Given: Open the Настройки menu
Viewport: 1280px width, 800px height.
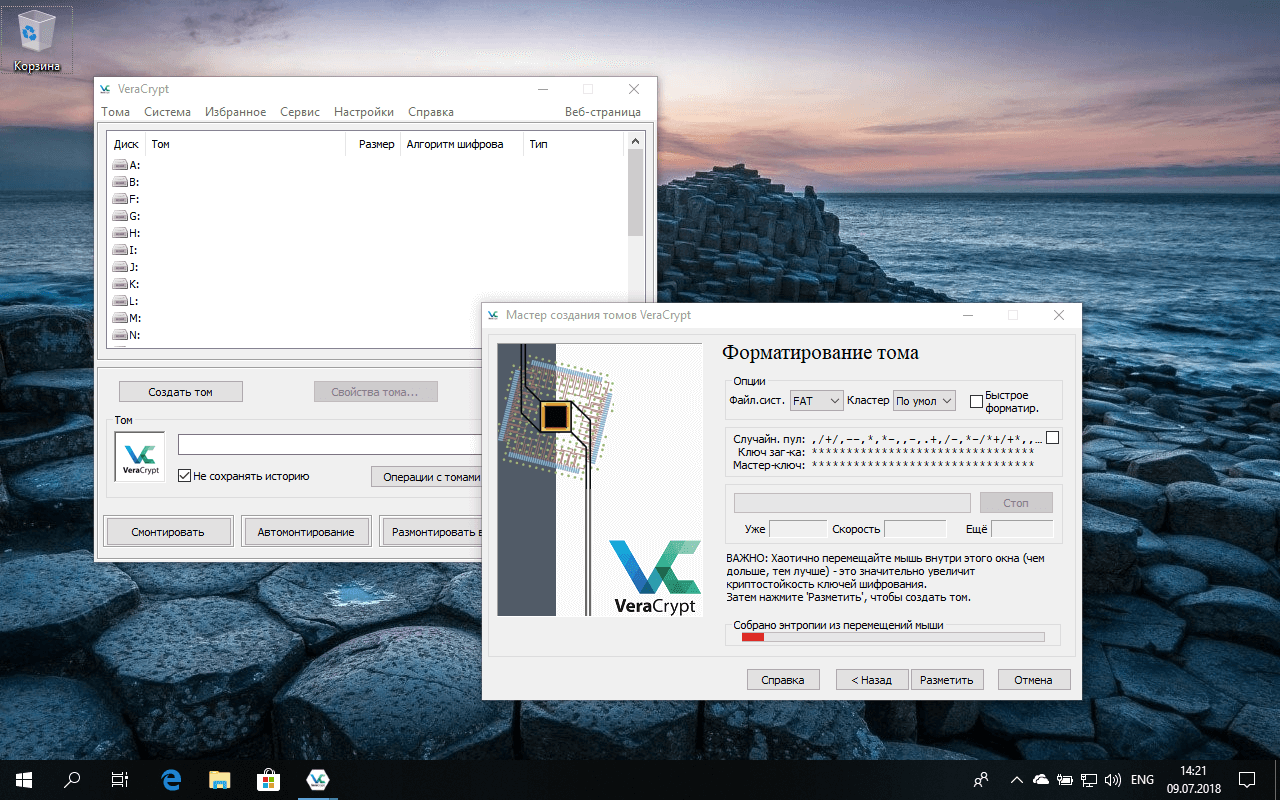Looking at the screenshot, I should point(364,111).
